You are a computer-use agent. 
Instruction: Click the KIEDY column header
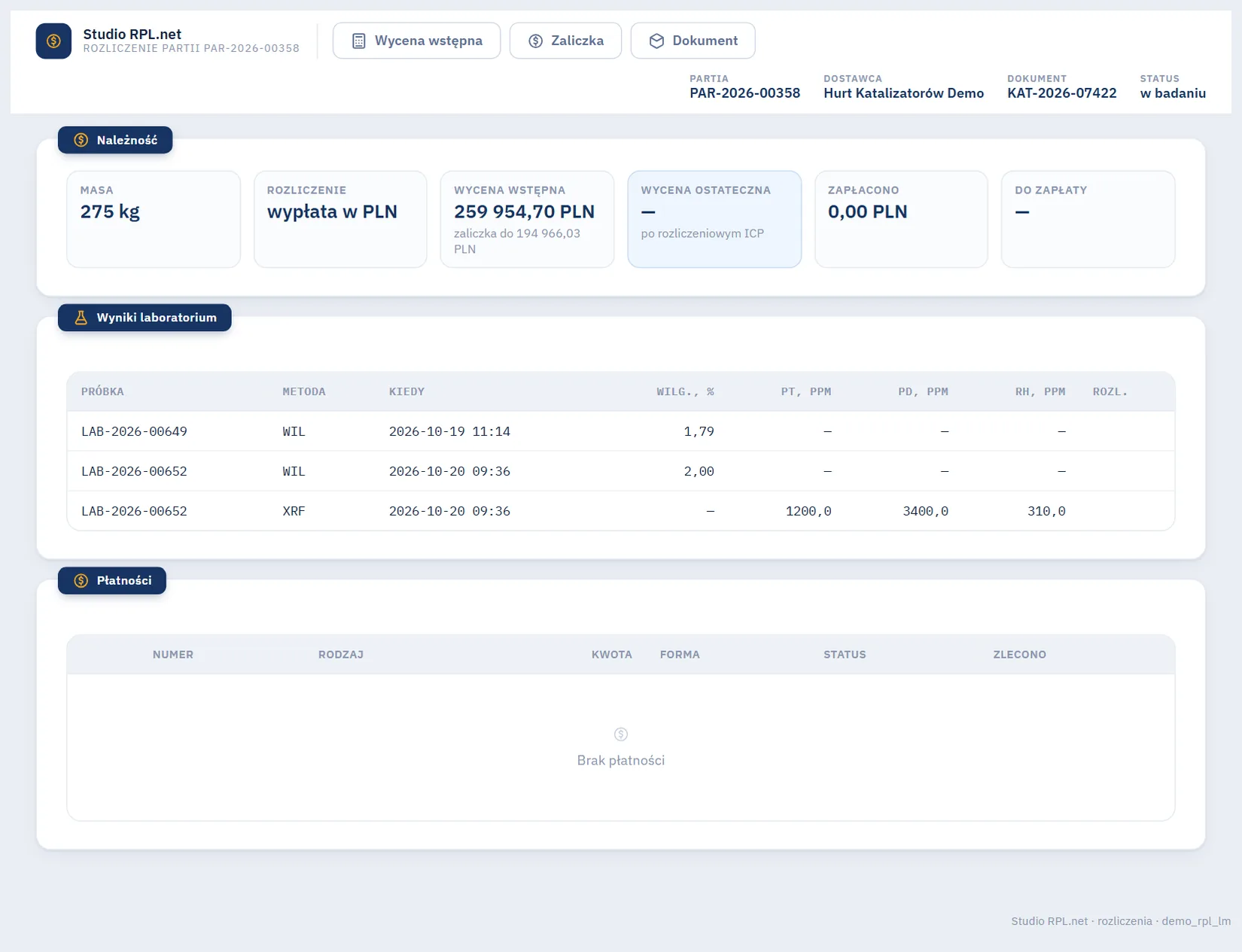tap(406, 391)
